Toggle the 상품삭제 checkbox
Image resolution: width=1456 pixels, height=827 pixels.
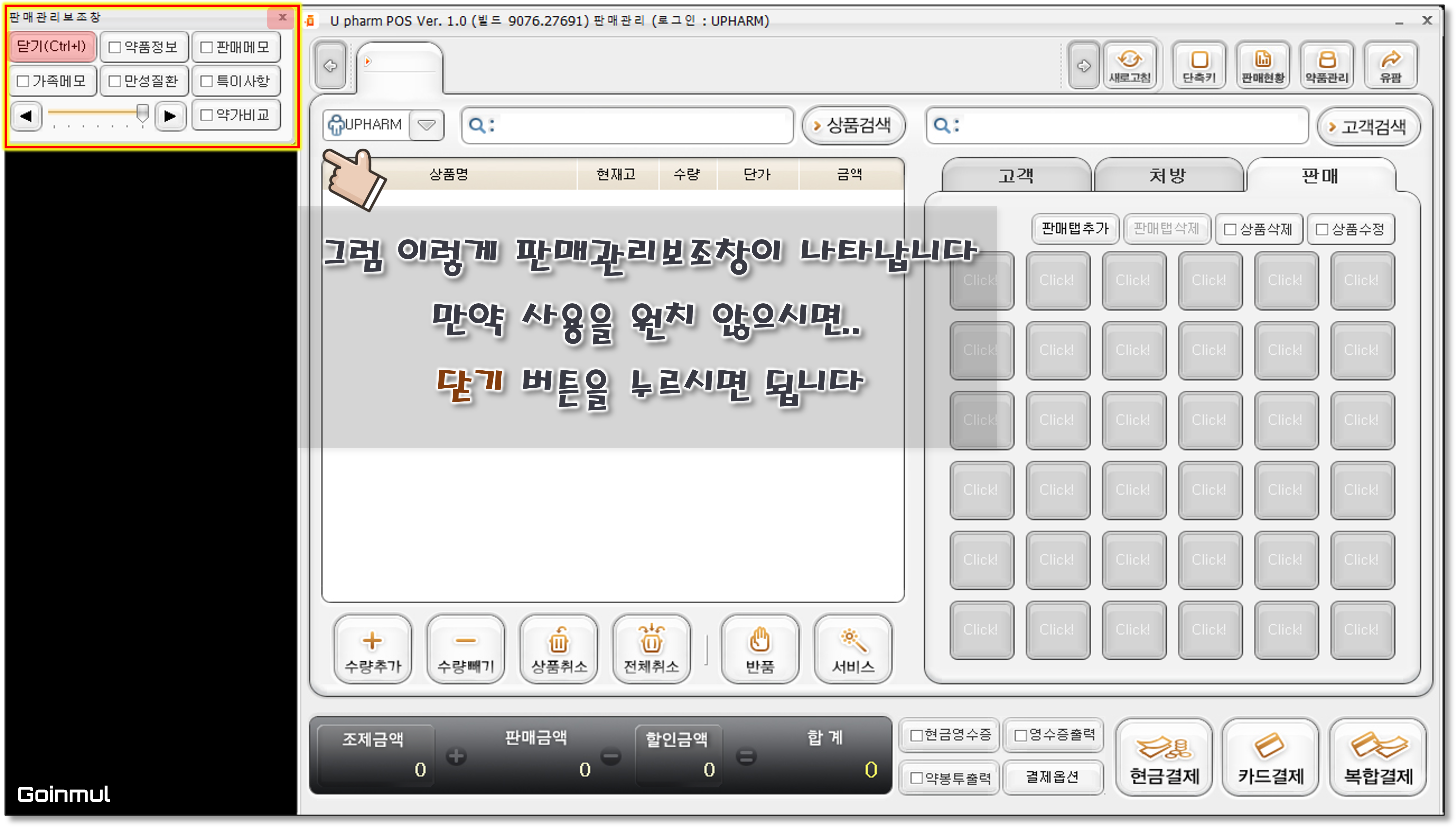click(x=1230, y=229)
